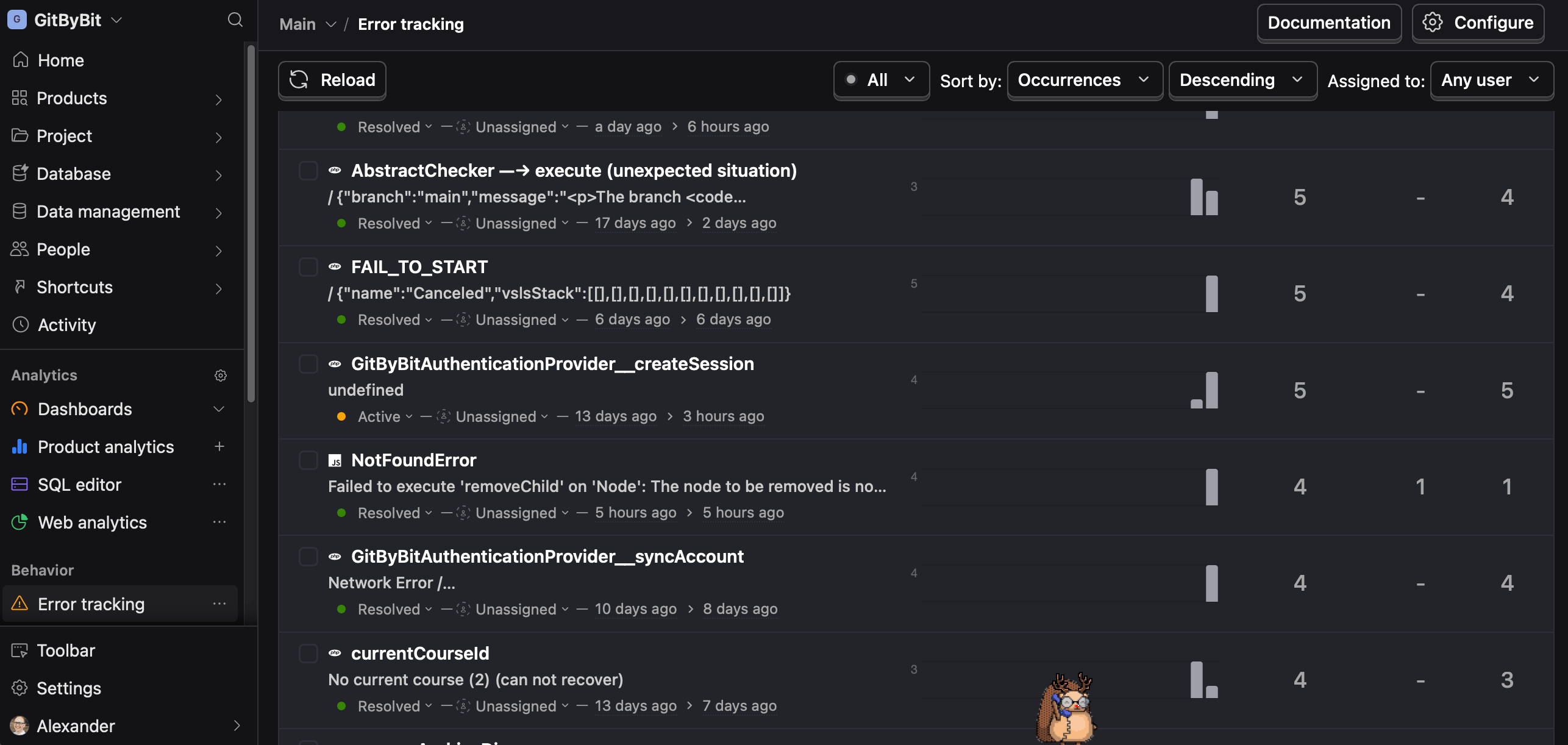Click the Error tracking warning icon
This screenshot has height=745, width=1568.
[20, 604]
